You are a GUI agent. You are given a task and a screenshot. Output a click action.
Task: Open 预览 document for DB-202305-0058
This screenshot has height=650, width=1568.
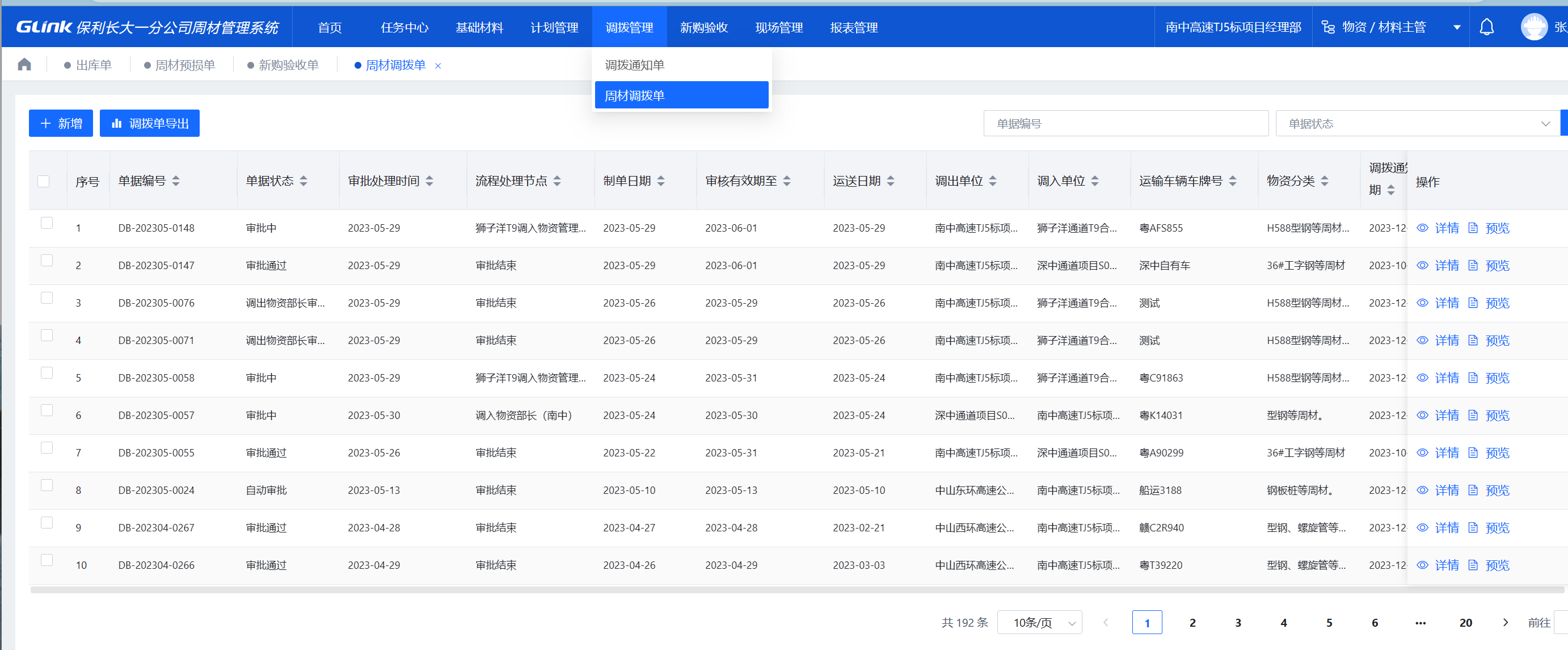tap(1489, 378)
